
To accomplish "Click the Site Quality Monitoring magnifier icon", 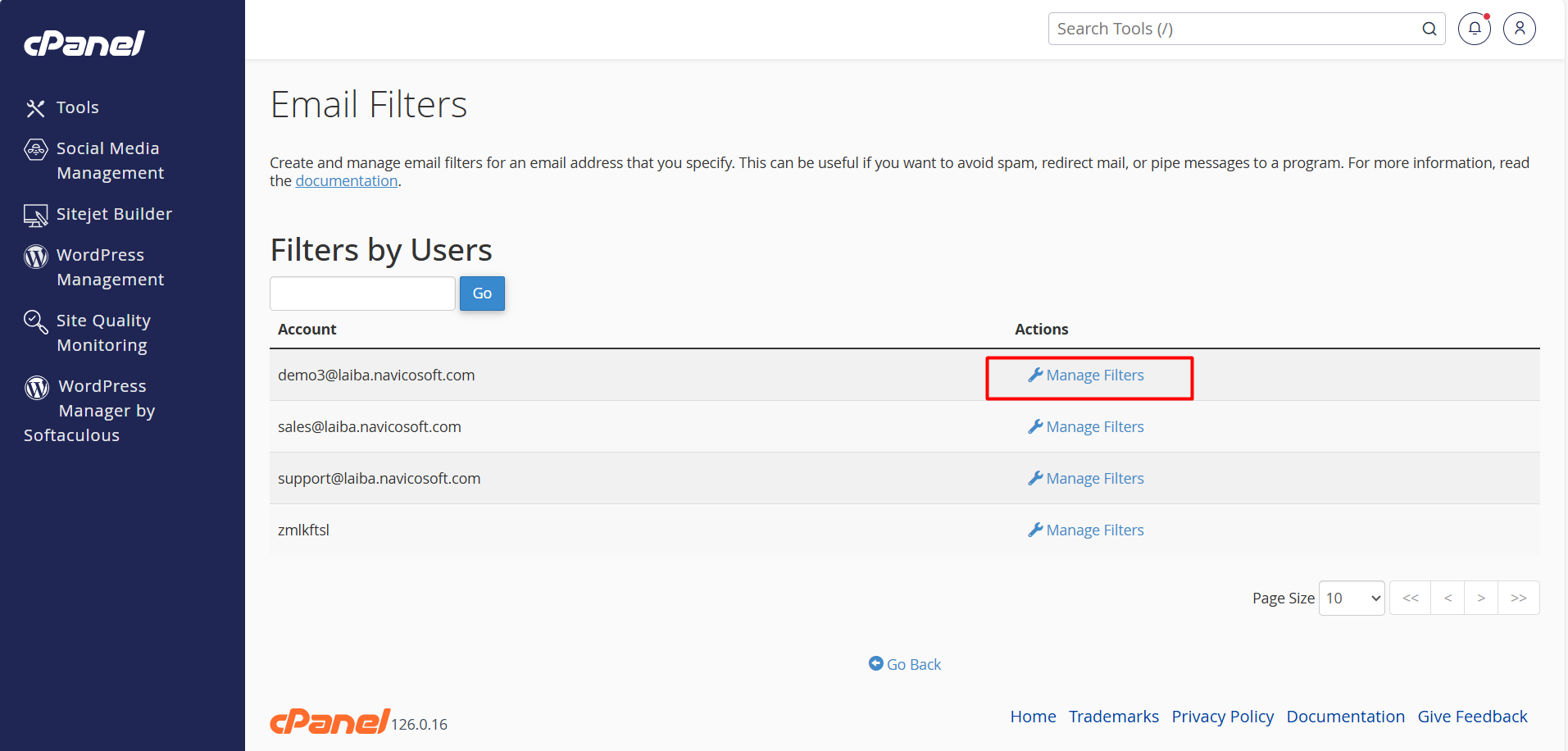I will (x=35, y=321).
